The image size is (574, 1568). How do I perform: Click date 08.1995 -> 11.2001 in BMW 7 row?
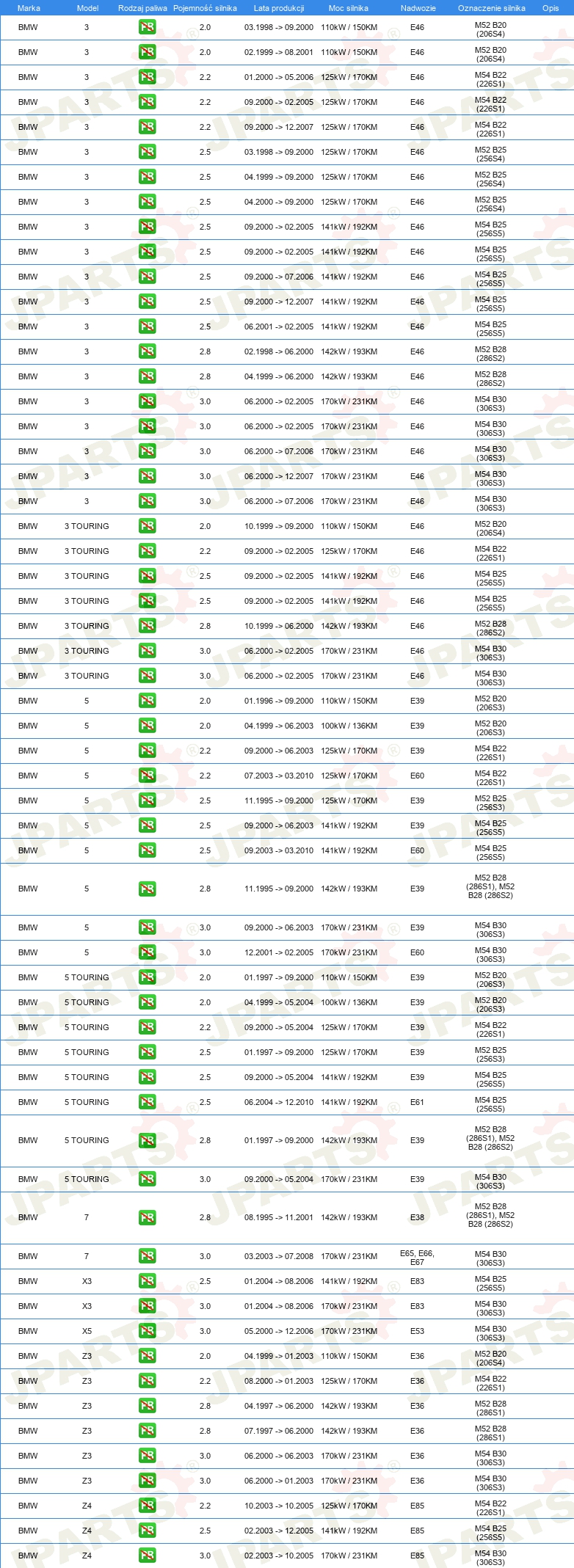pos(279,1217)
